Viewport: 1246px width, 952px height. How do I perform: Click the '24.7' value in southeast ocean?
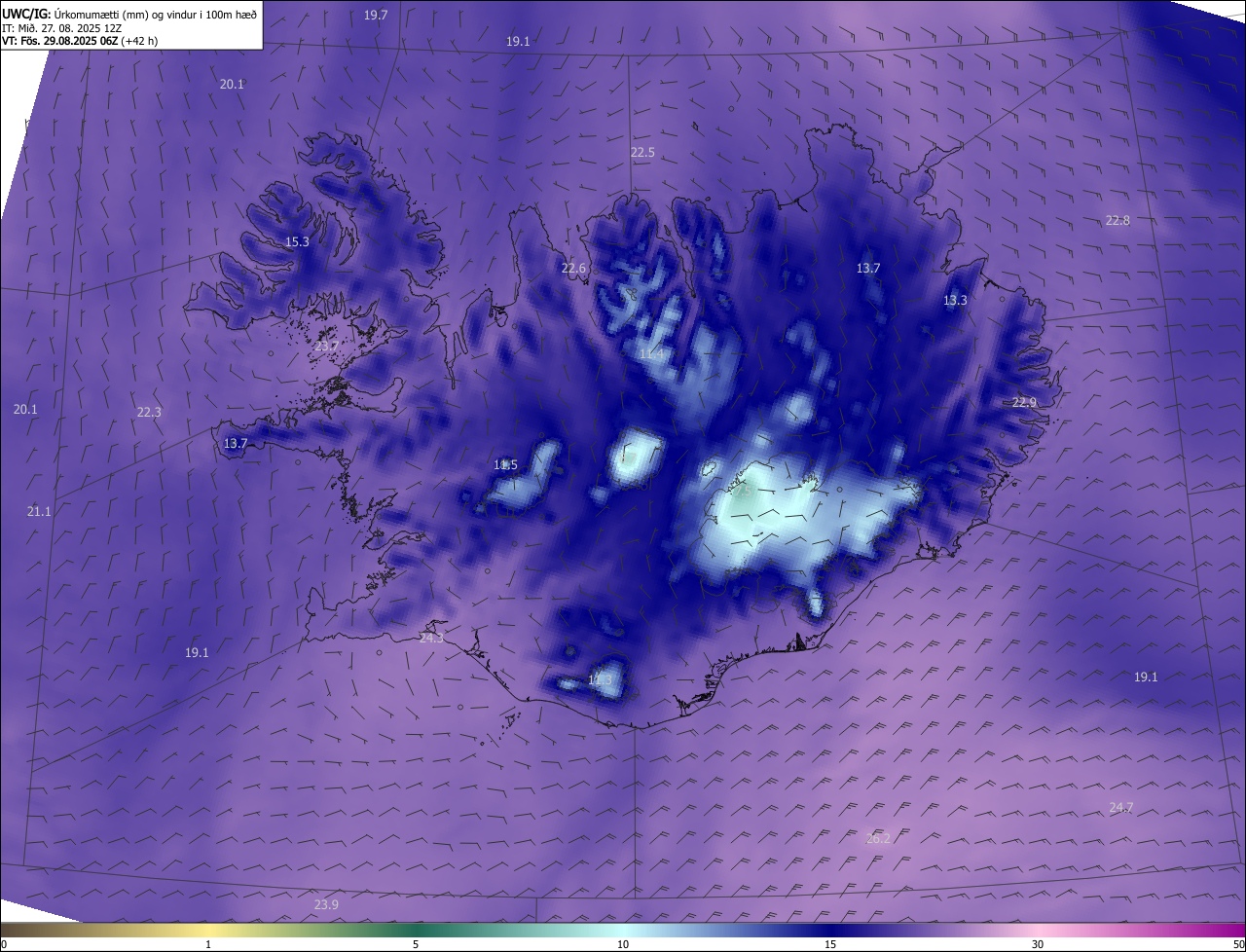pyautogui.click(x=1121, y=808)
